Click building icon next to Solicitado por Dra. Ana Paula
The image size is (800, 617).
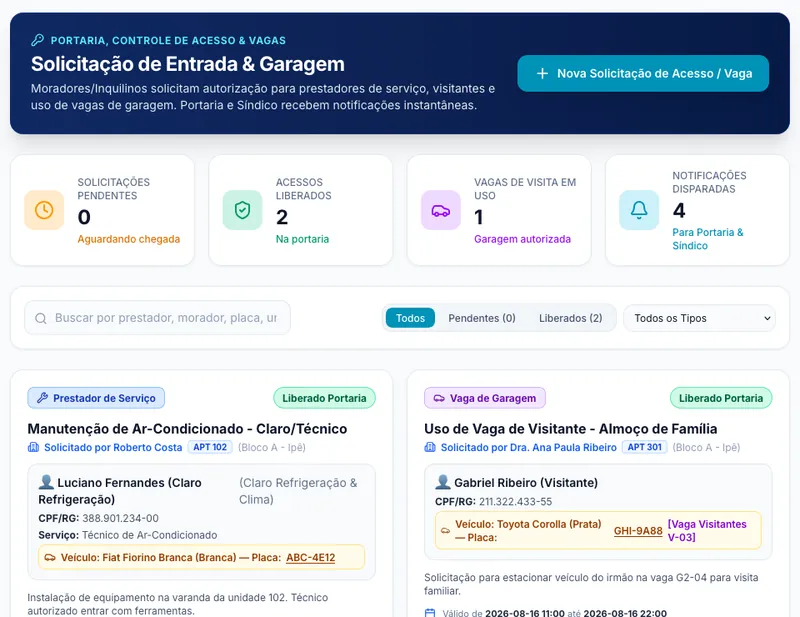click(430, 448)
